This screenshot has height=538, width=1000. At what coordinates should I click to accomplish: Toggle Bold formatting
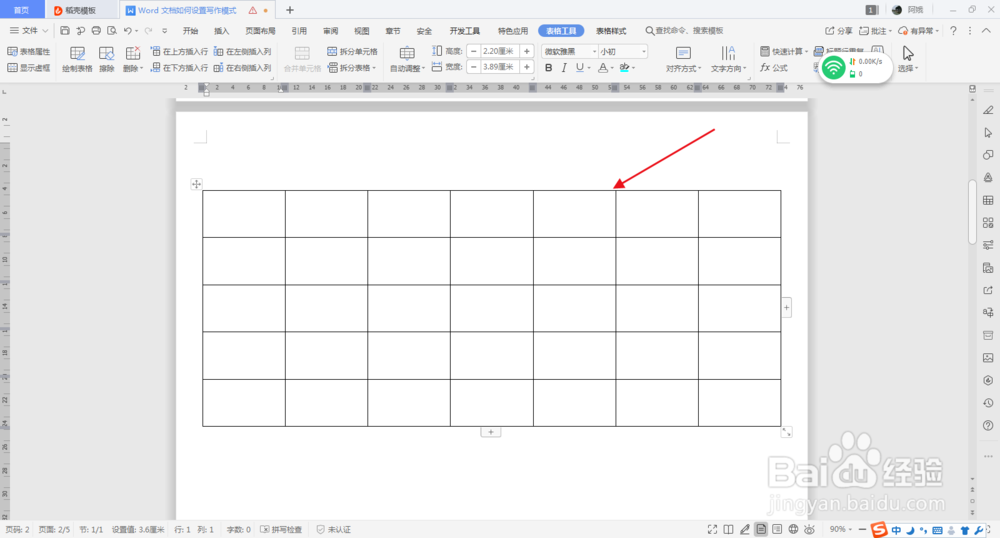pos(548,68)
